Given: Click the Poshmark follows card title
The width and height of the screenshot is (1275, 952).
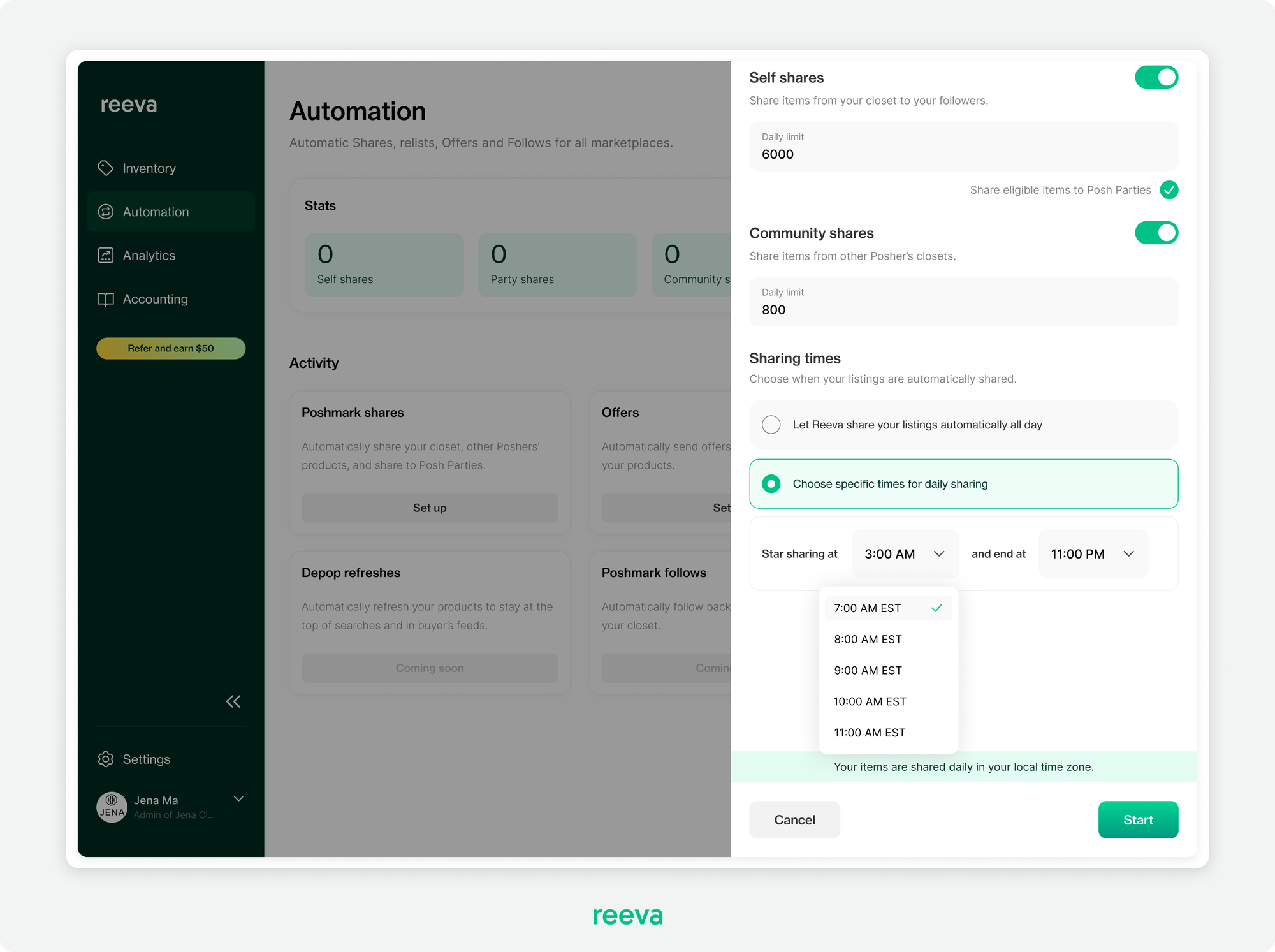Looking at the screenshot, I should 654,573.
